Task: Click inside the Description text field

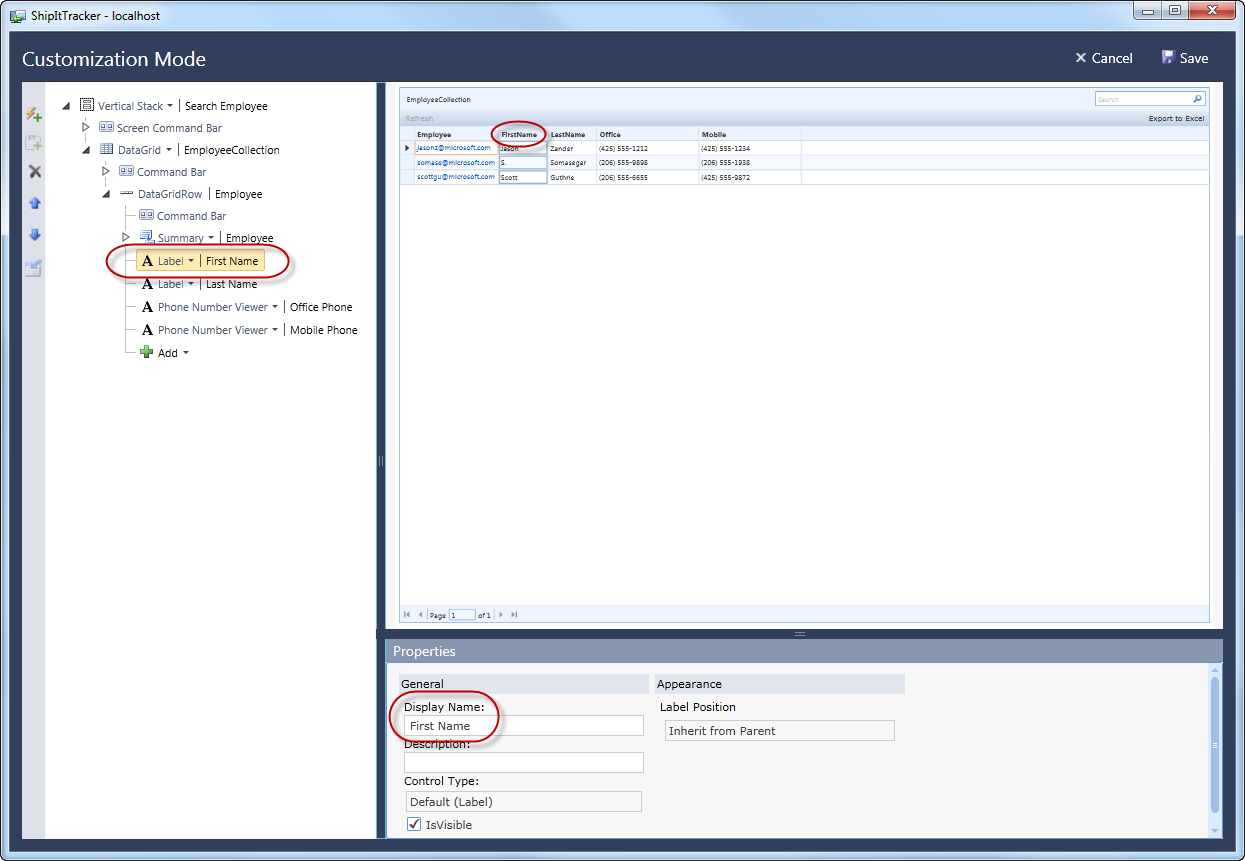Action: [523, 762]
